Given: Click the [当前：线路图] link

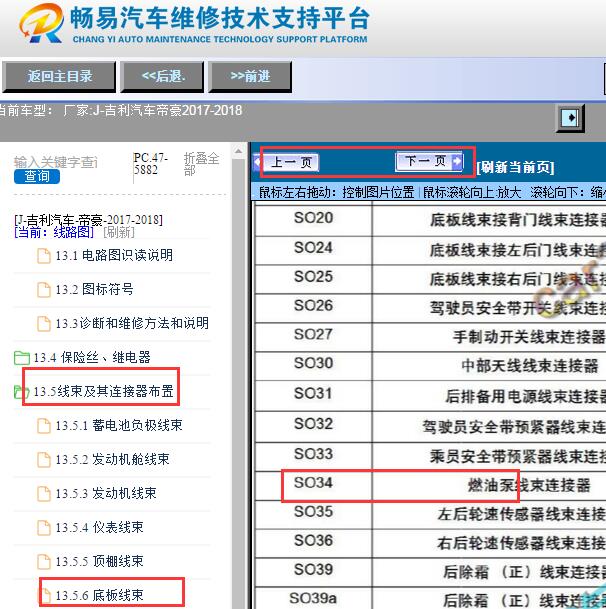Looking at the screenshot, I should coord(54,232).
